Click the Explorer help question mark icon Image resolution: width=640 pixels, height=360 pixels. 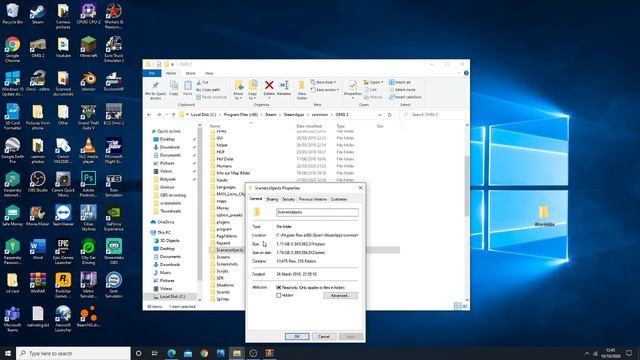coord(466,73)
